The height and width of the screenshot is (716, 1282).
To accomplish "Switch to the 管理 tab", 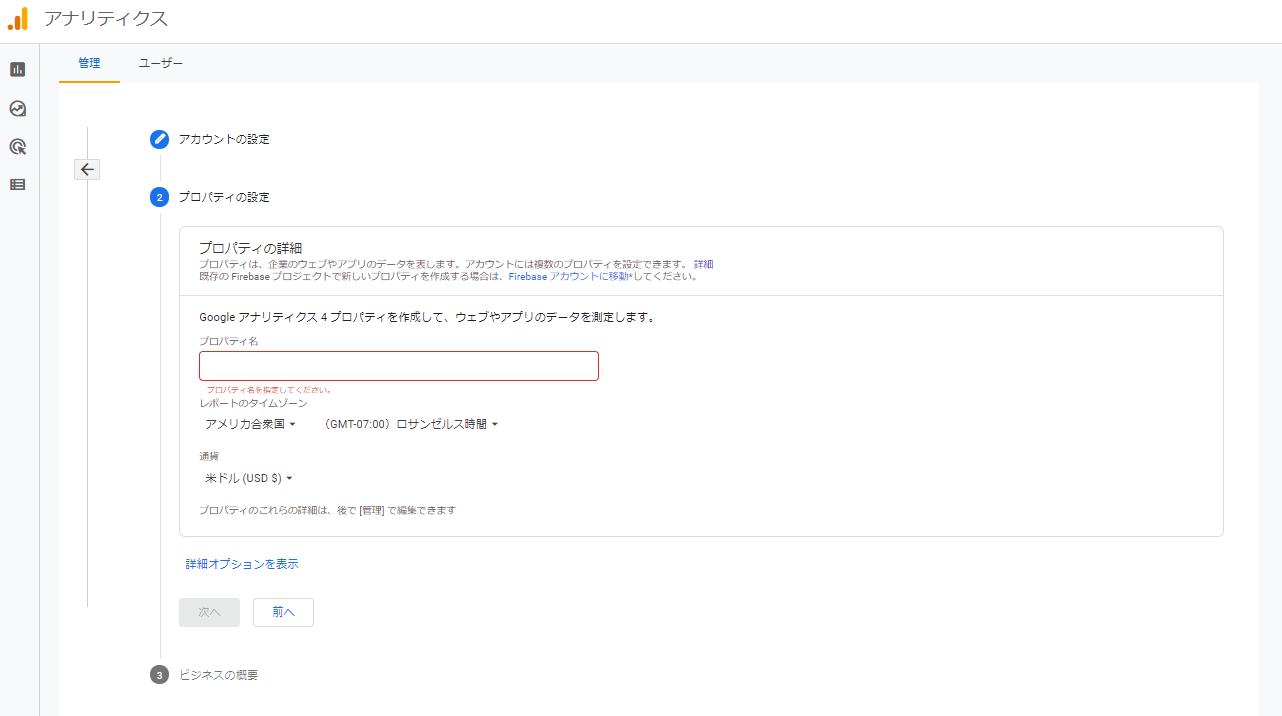I will click(89, 63).
